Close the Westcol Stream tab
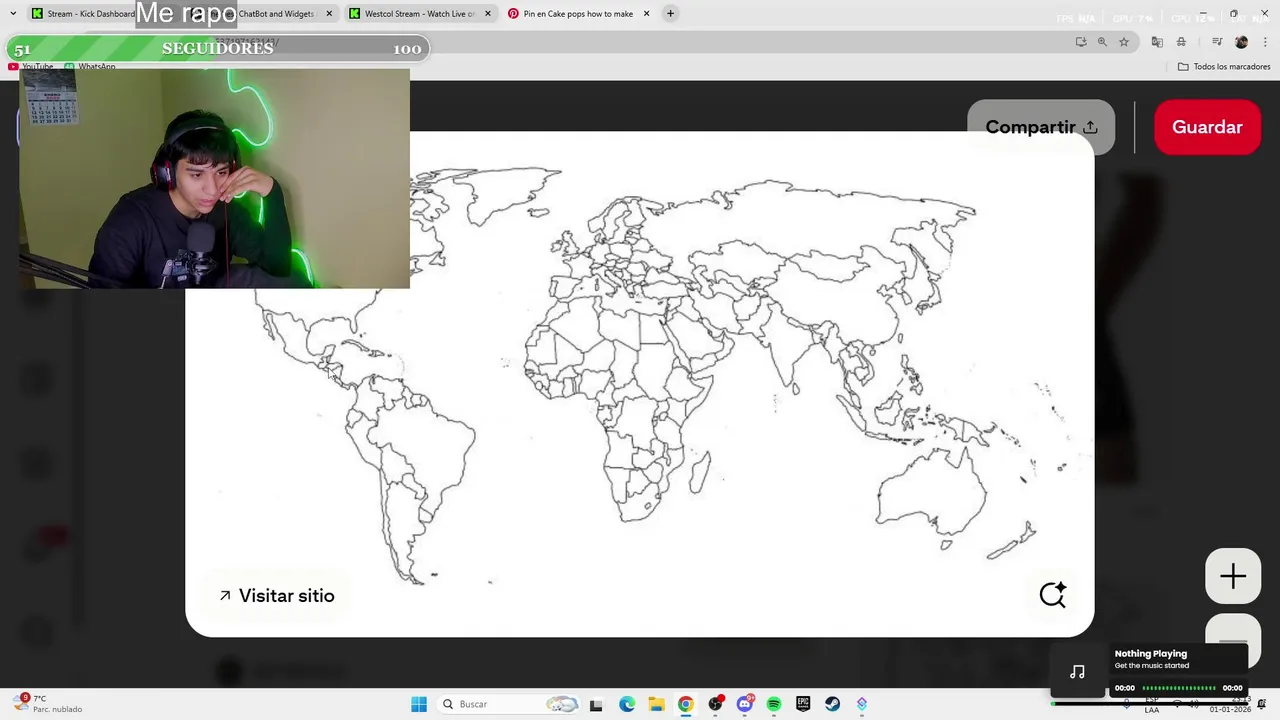This screenshot has height=720, width=1280. click(x=488, y=14)
